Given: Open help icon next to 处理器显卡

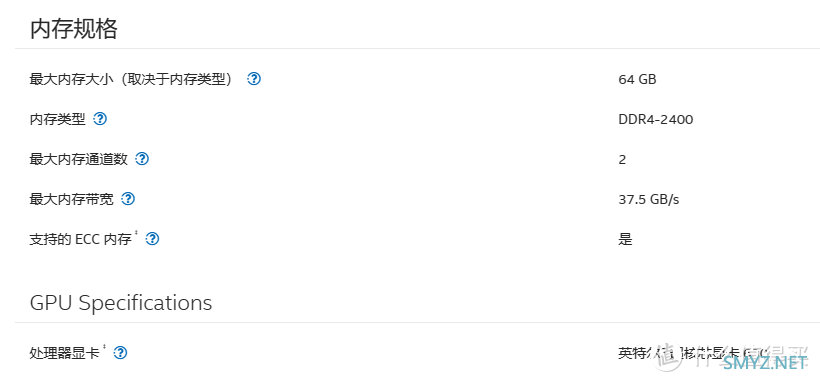Looking at the screenshot, I should (120, 353).
